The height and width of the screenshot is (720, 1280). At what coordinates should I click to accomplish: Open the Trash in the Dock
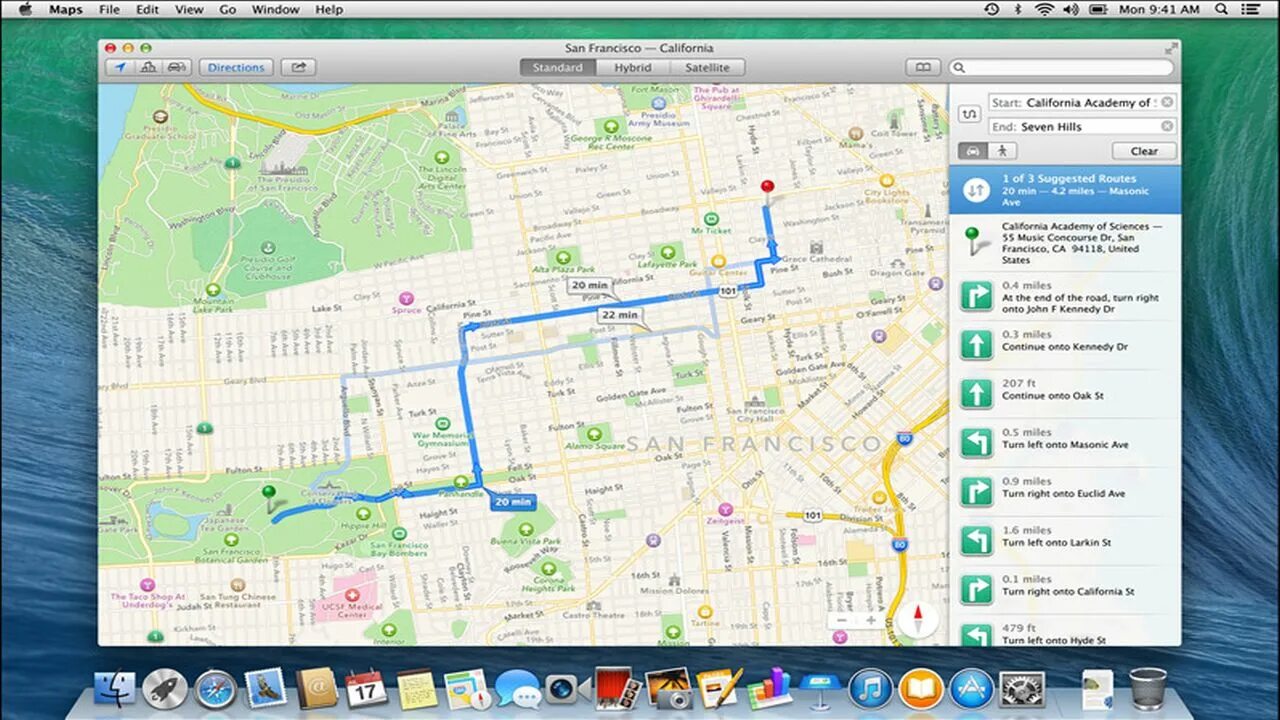coord(1147,689)
